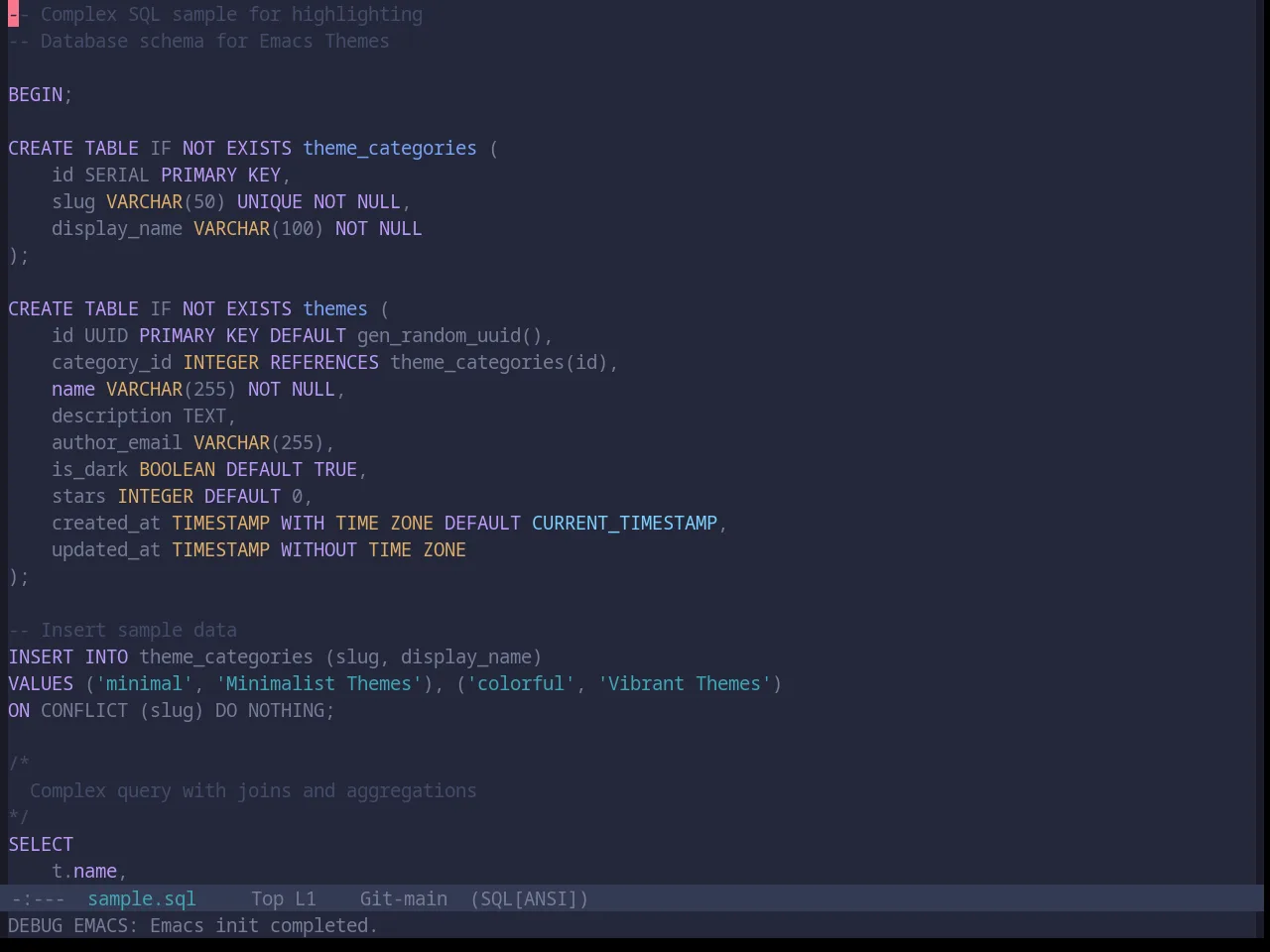This screenshot has height=952, width=1270.
Task: Click the sample.sql buffer name in mode line
Action: tap(142, 898)
